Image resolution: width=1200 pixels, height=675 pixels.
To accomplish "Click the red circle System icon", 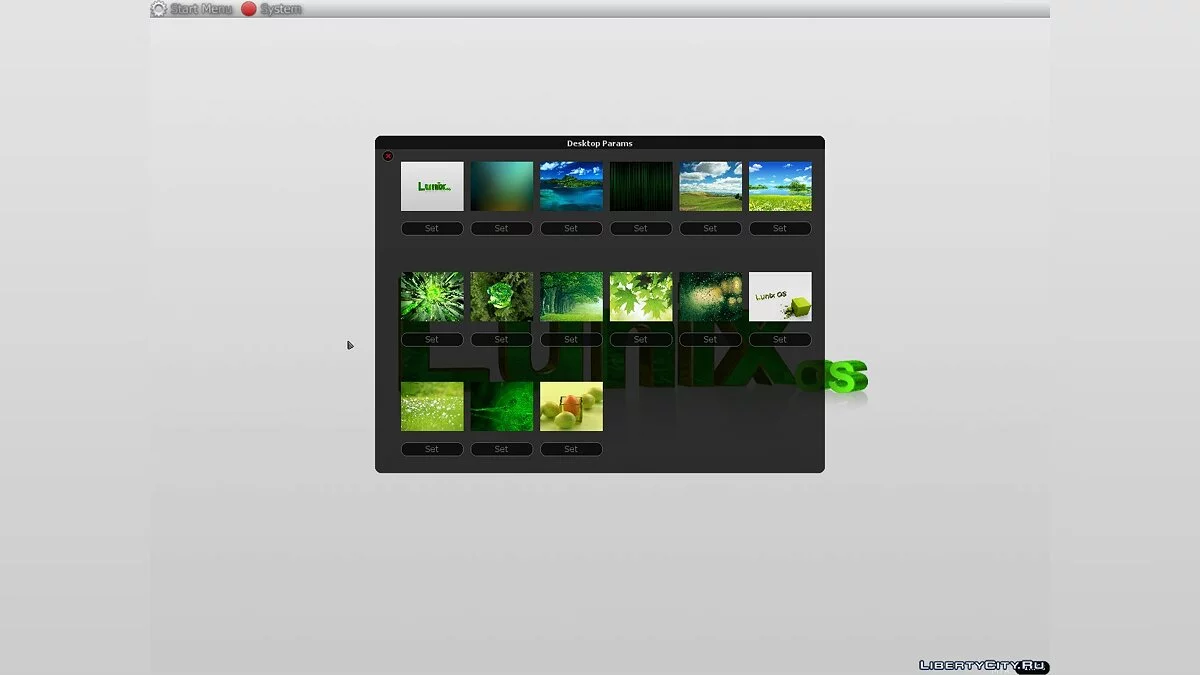I will point(249,9).
